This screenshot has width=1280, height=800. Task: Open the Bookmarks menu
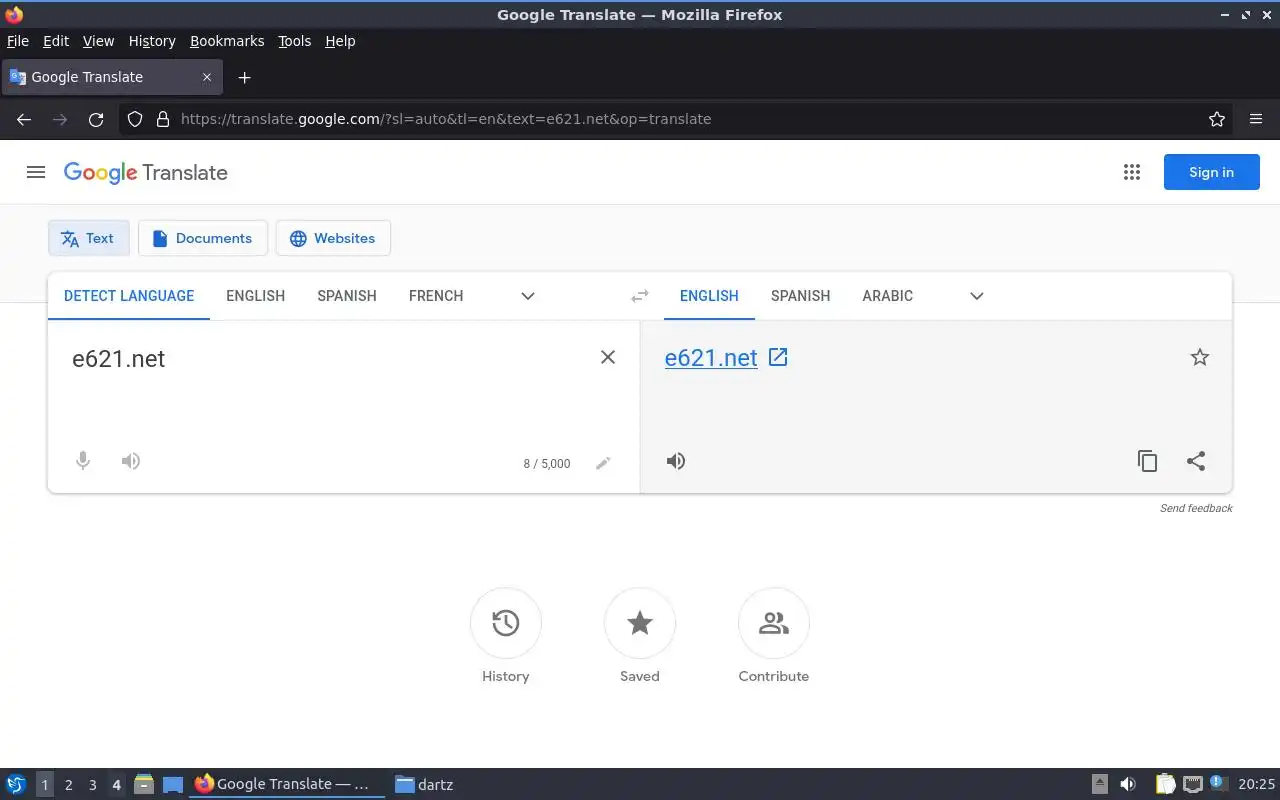(227, 41)
